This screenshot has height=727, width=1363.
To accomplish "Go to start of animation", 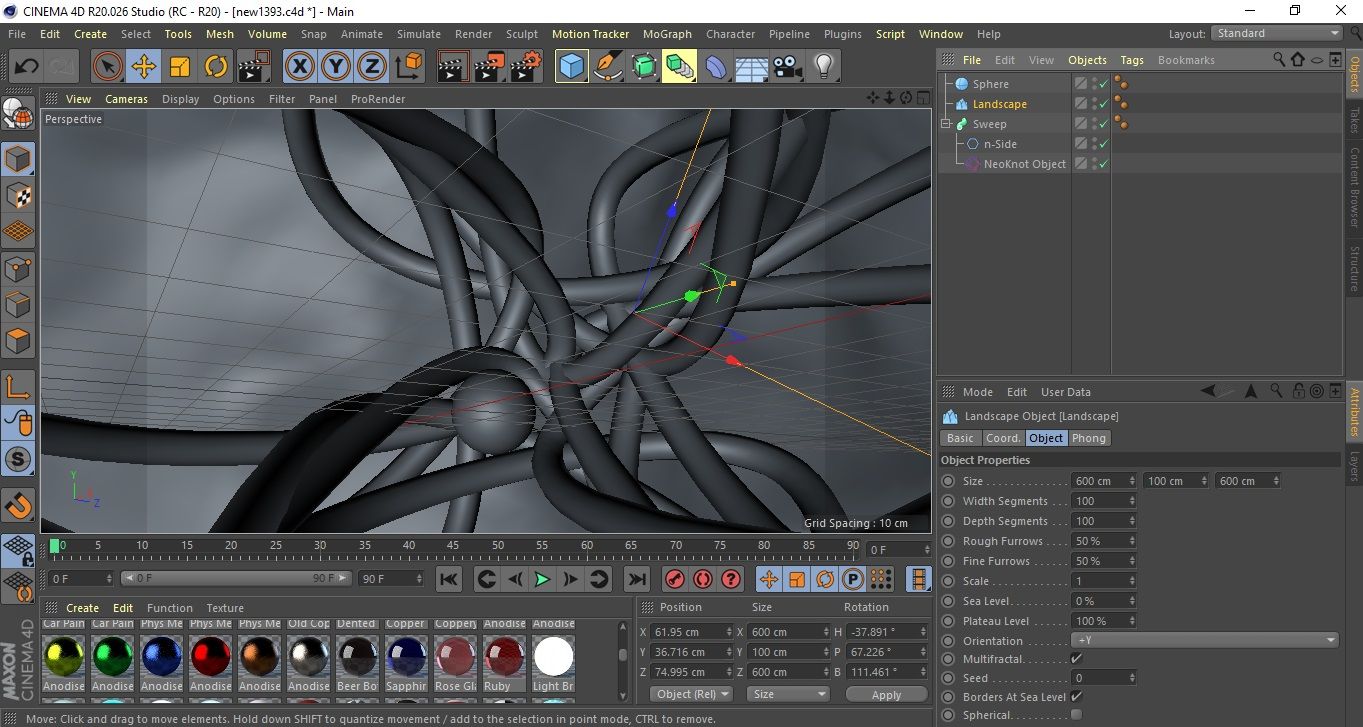I will pos(449,579).
